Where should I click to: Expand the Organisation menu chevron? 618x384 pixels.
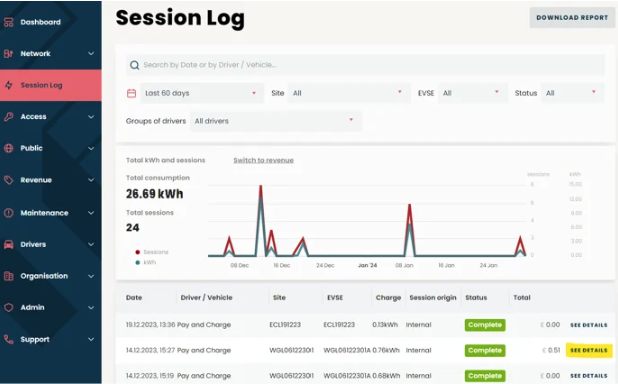(91, 276)
